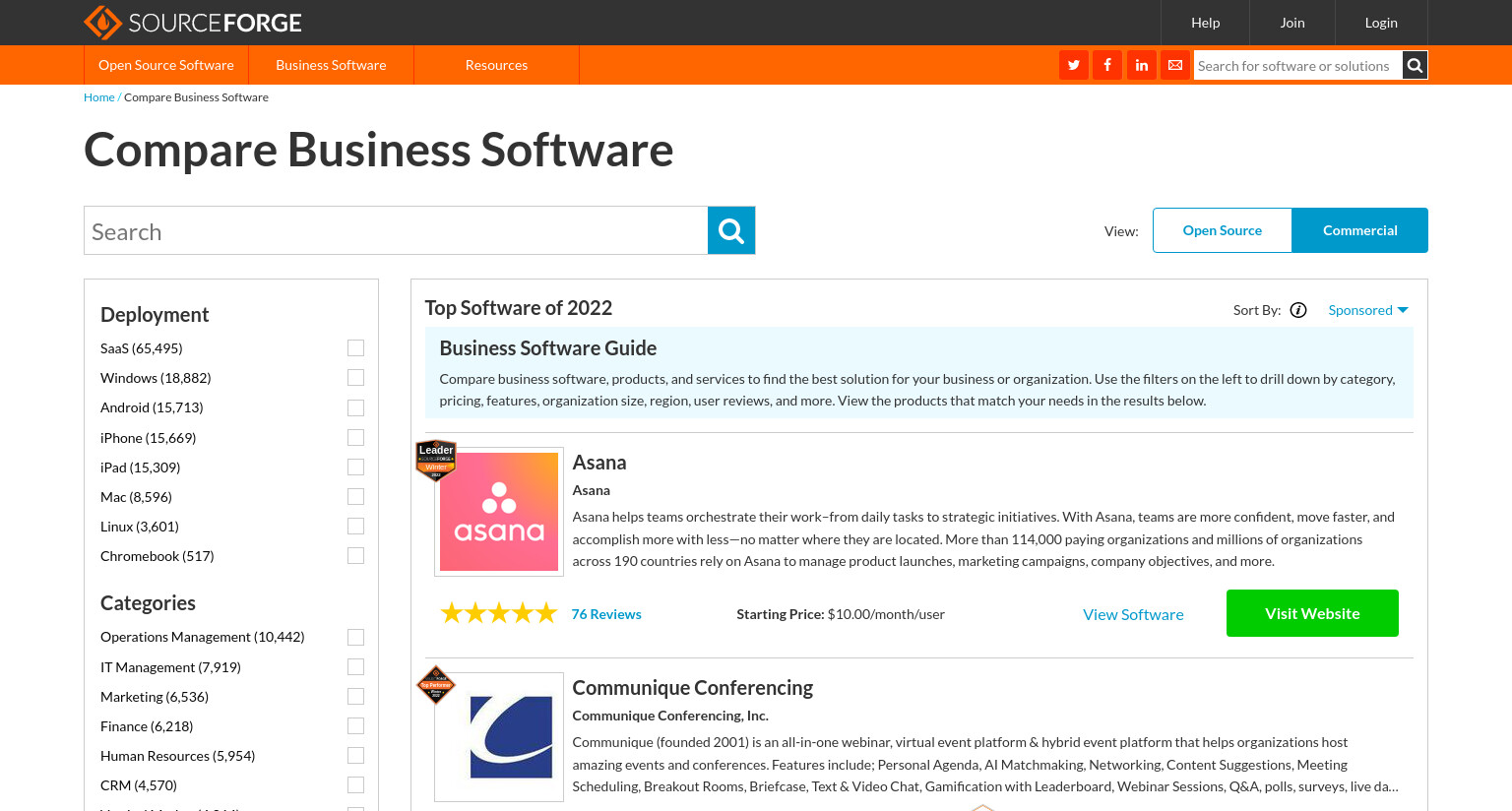Click Asana Leader badge icon
This screenshot has height=811, width=1512.
coord(436,461)
